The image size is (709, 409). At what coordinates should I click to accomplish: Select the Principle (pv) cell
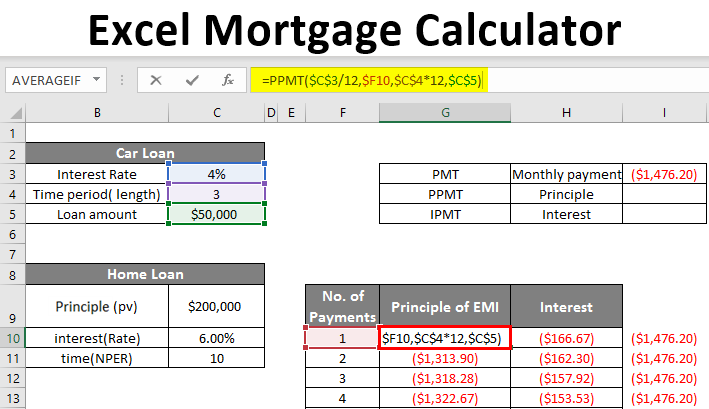tap(97, 306)
